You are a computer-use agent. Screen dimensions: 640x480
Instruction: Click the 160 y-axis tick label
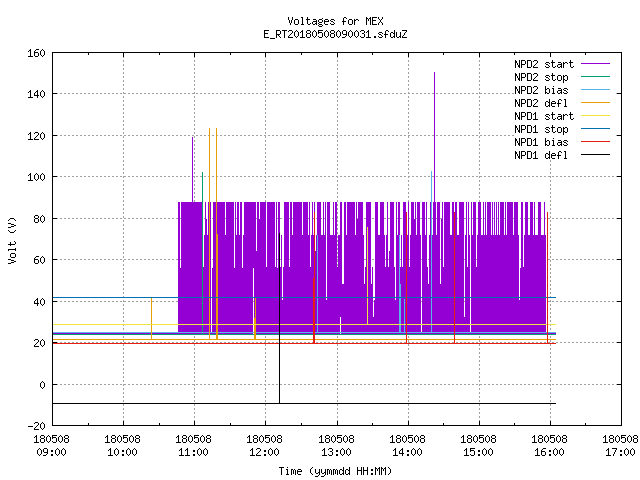point(36,53)
